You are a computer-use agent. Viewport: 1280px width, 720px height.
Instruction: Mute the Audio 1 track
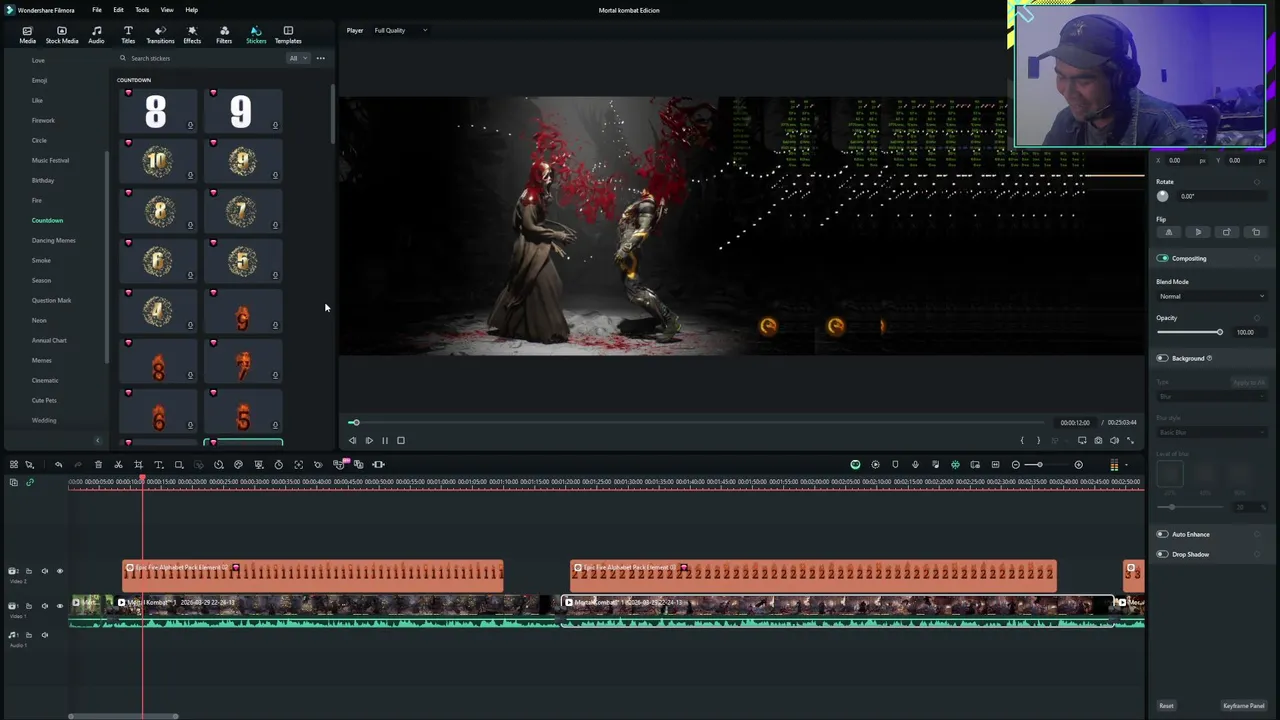[x=44, y=635]
